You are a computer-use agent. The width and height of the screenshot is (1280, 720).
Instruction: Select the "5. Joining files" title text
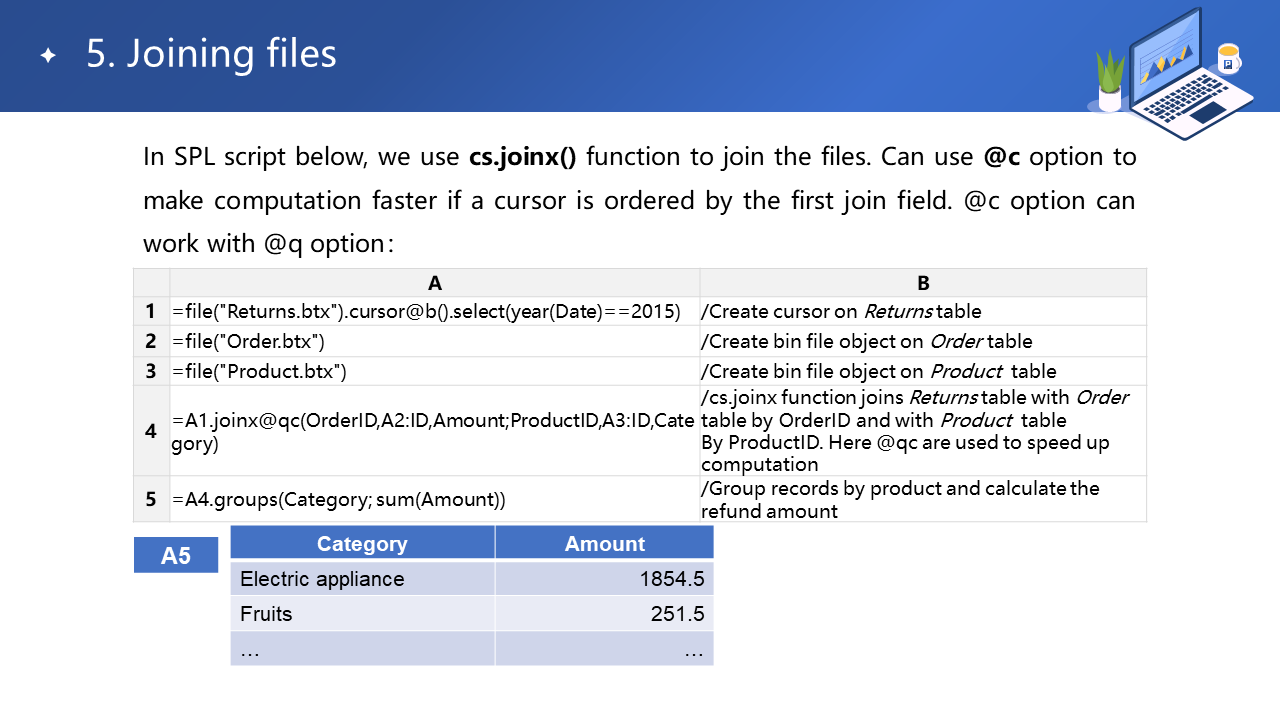(x=211, y=54)
